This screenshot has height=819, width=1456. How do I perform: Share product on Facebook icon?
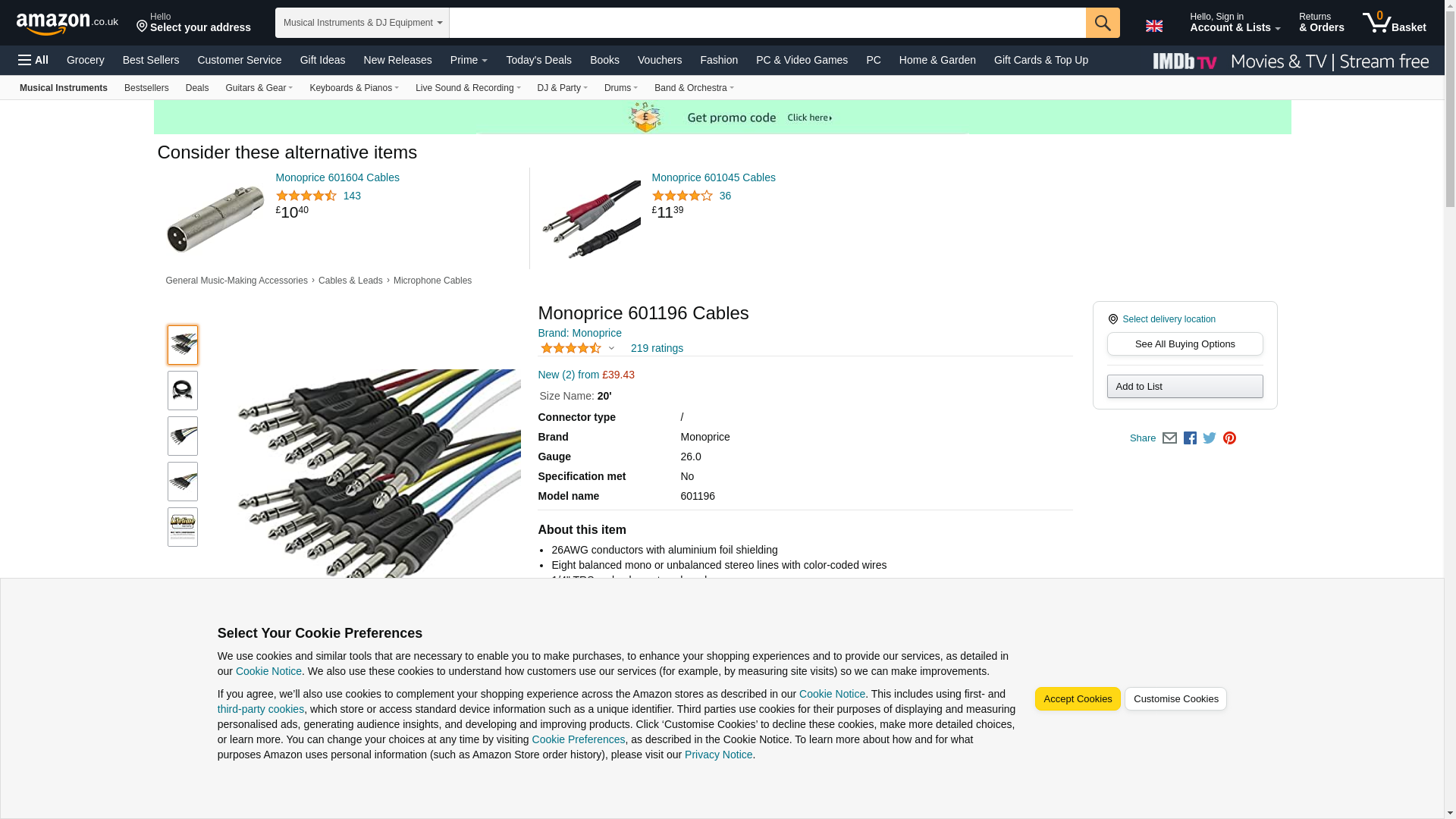coord(1190,438)
